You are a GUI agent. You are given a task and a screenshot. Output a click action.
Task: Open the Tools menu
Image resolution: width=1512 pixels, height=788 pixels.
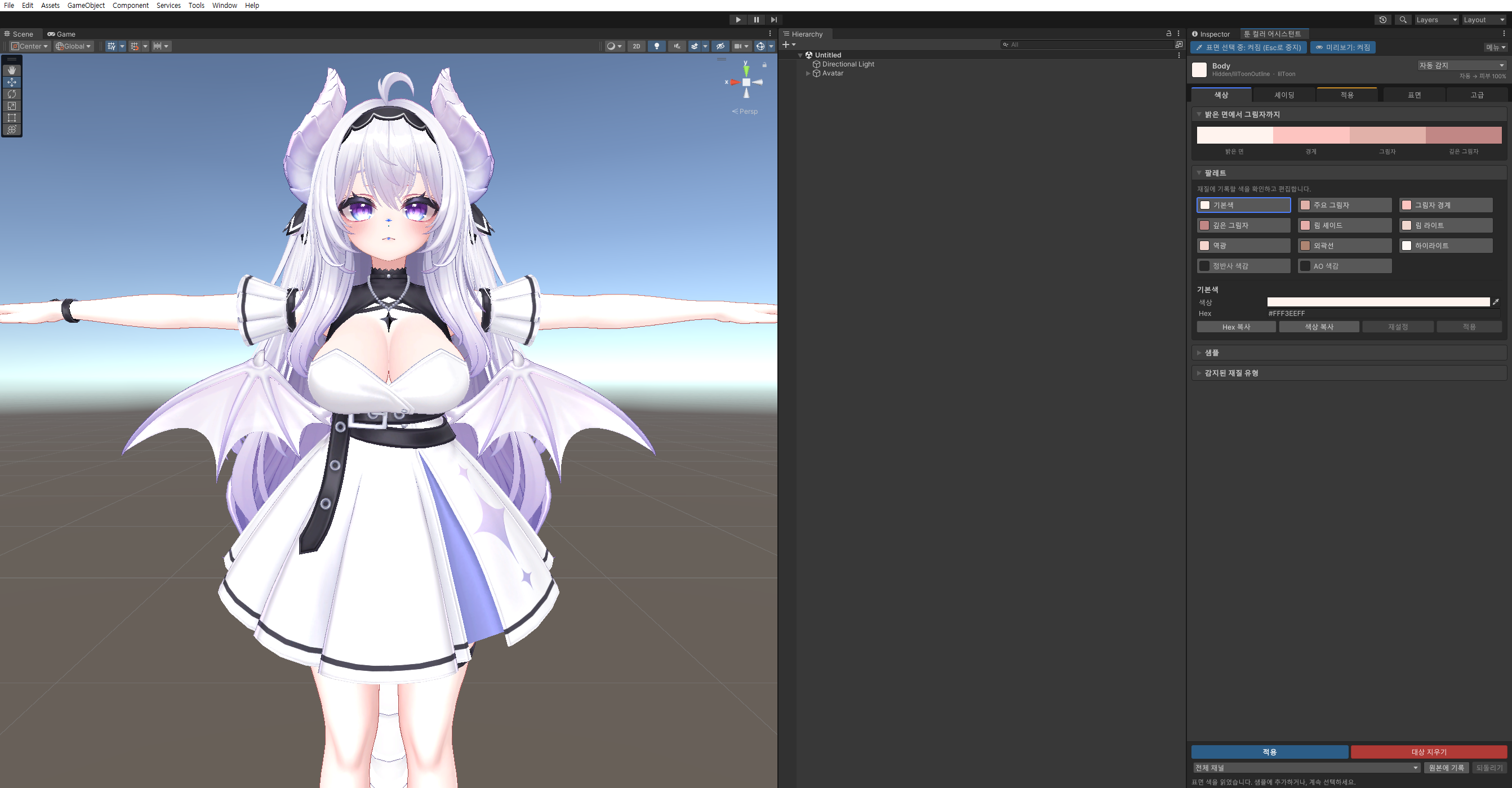pyautogui.click(x=196, y=5)
